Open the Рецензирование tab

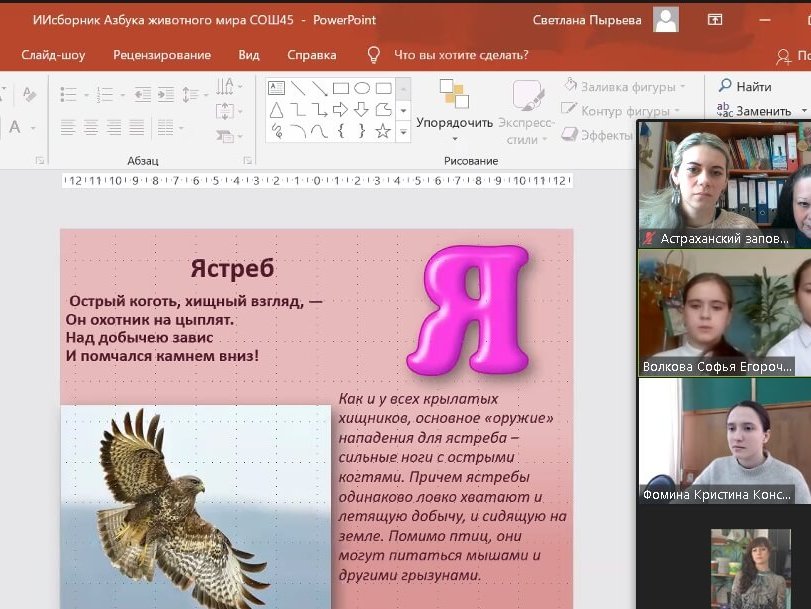click(162, 55)
